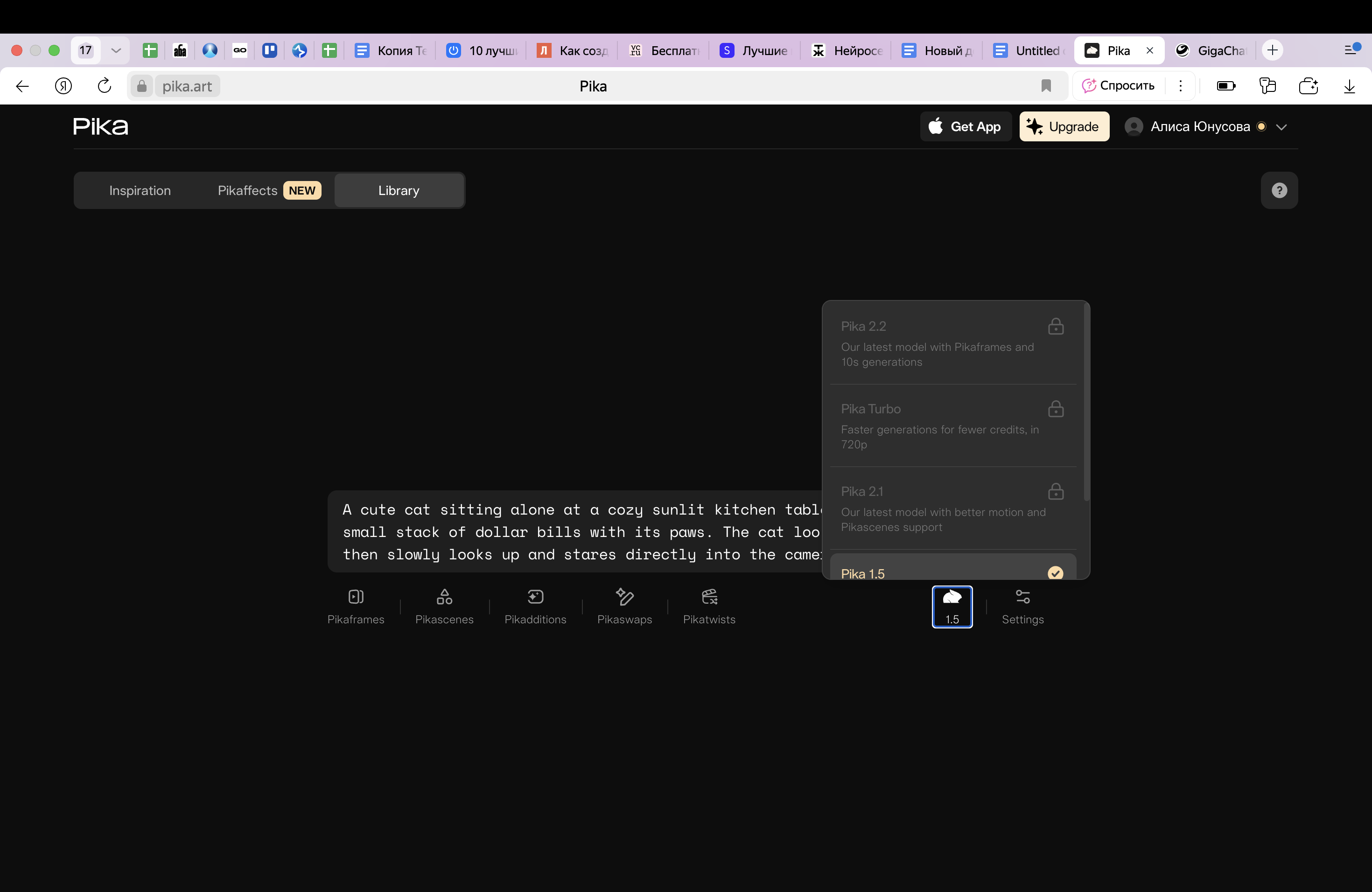The width and height of the screenshot is (1372, 892).
Task: Open a new browser tab
Action: (x=1272, y=50)
